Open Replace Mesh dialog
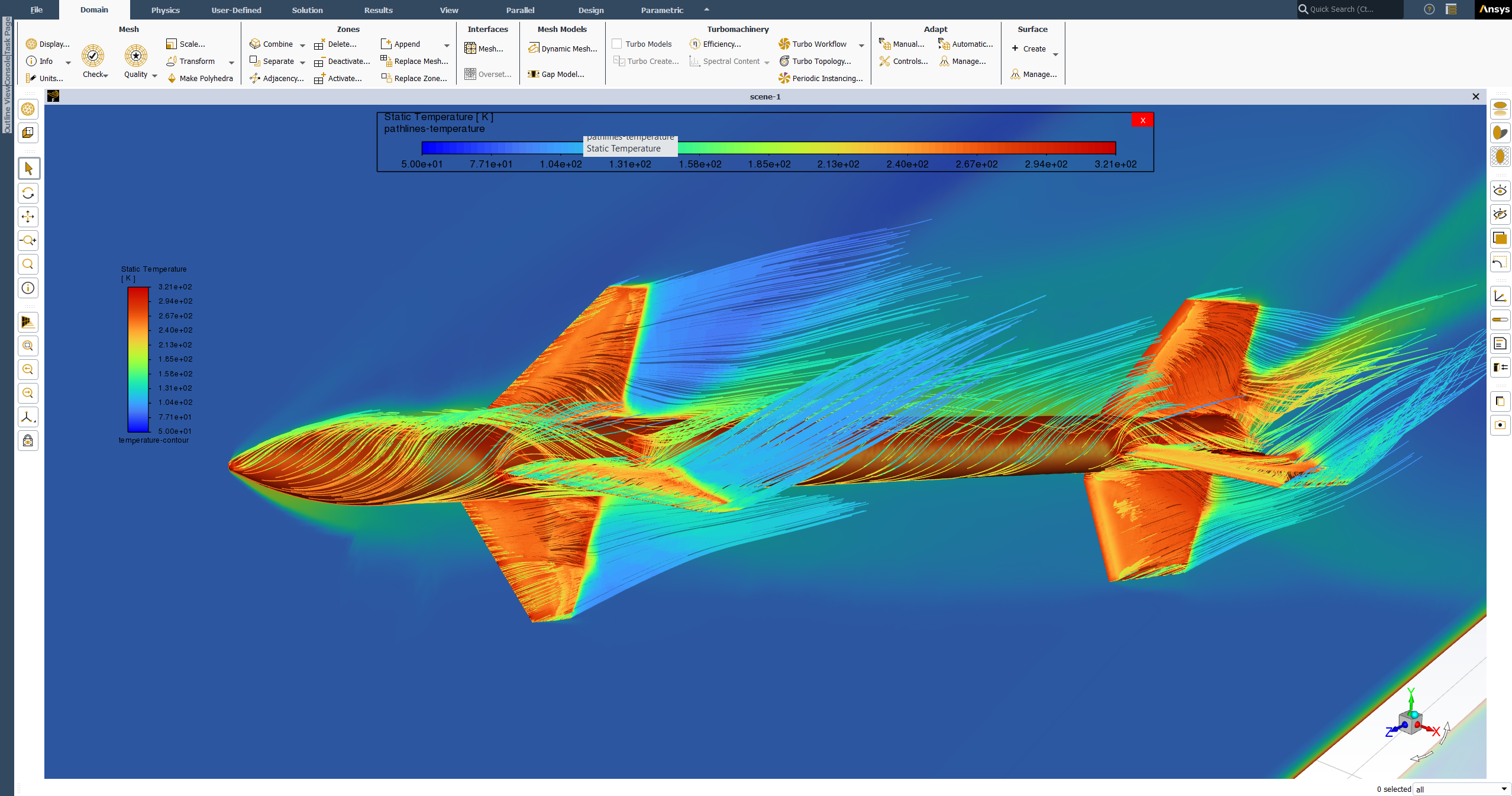The width and height of the screenshot is (1512, 796). 415,61
